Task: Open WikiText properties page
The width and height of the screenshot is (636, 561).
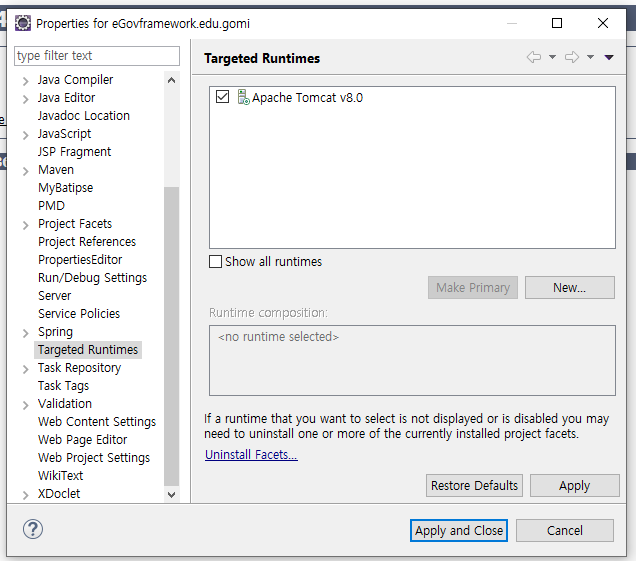Action: [60, 475]
